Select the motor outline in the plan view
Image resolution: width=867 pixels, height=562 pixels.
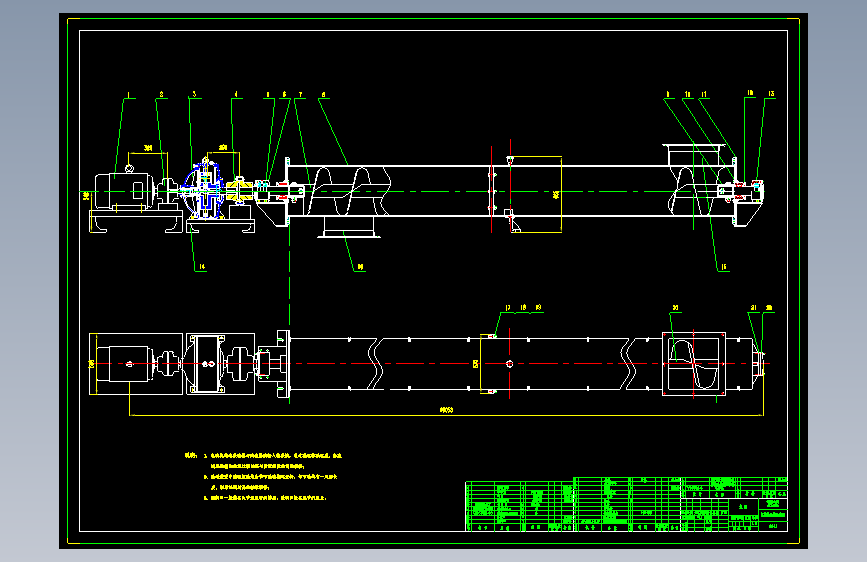(124, 363)
